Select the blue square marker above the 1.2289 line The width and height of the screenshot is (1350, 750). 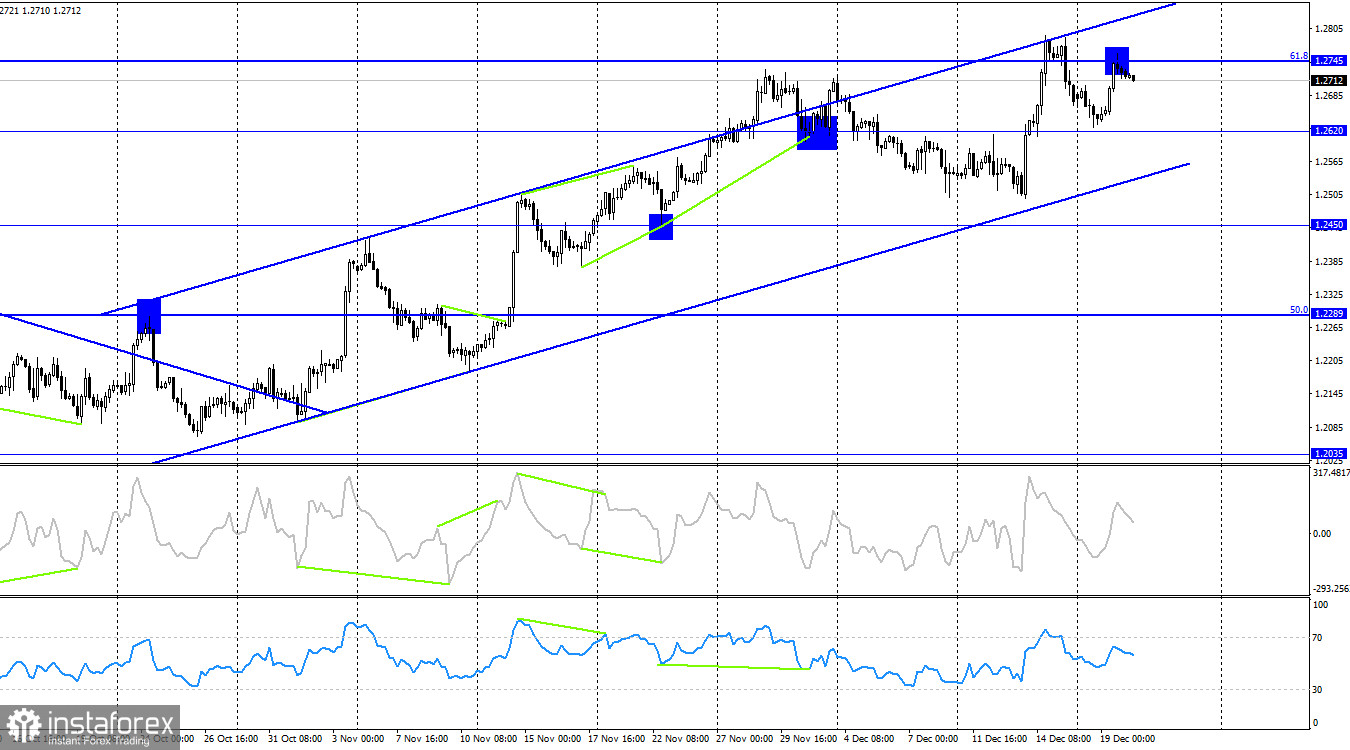(148, 315)
